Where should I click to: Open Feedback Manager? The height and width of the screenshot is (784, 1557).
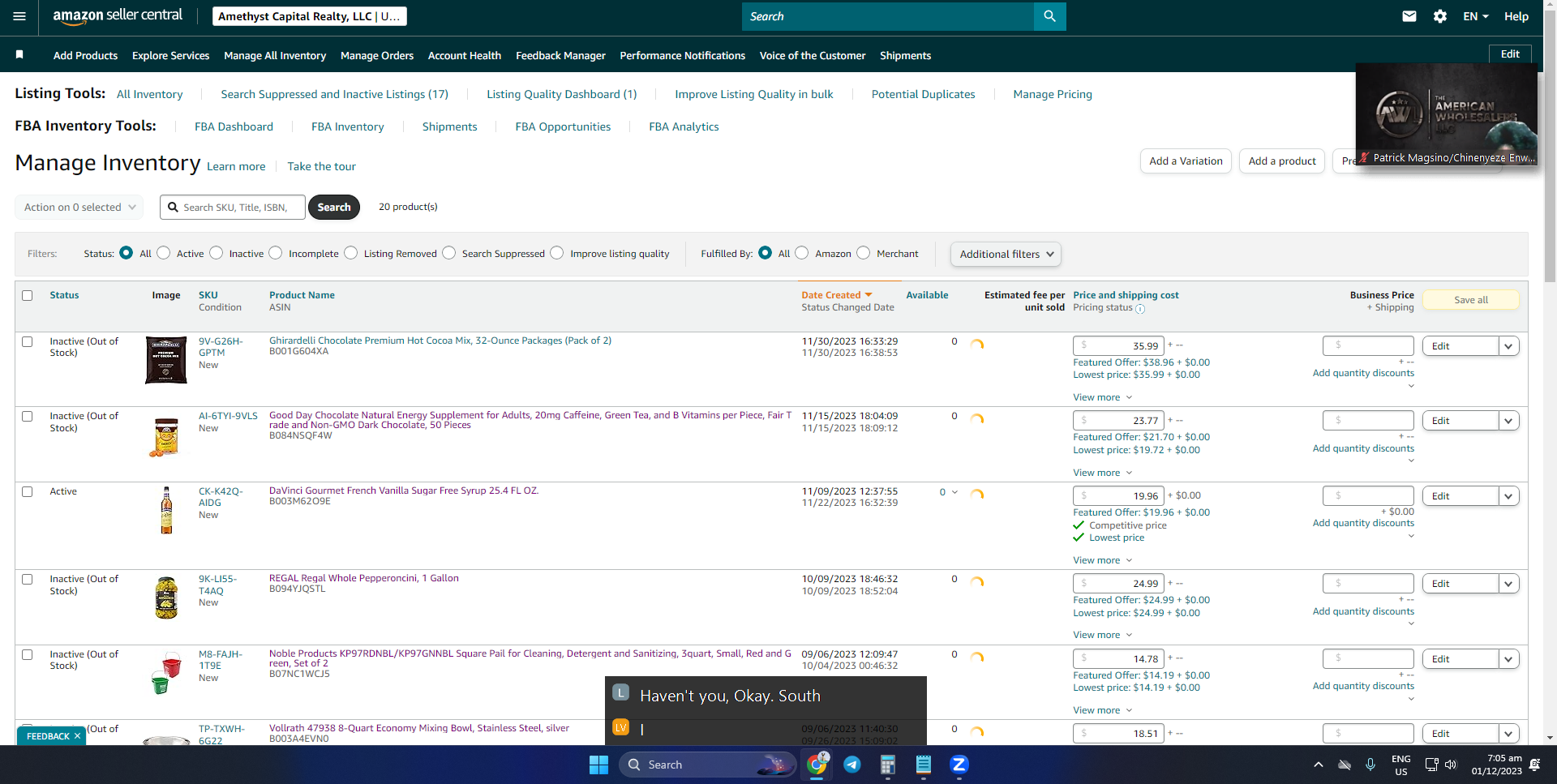560,55
